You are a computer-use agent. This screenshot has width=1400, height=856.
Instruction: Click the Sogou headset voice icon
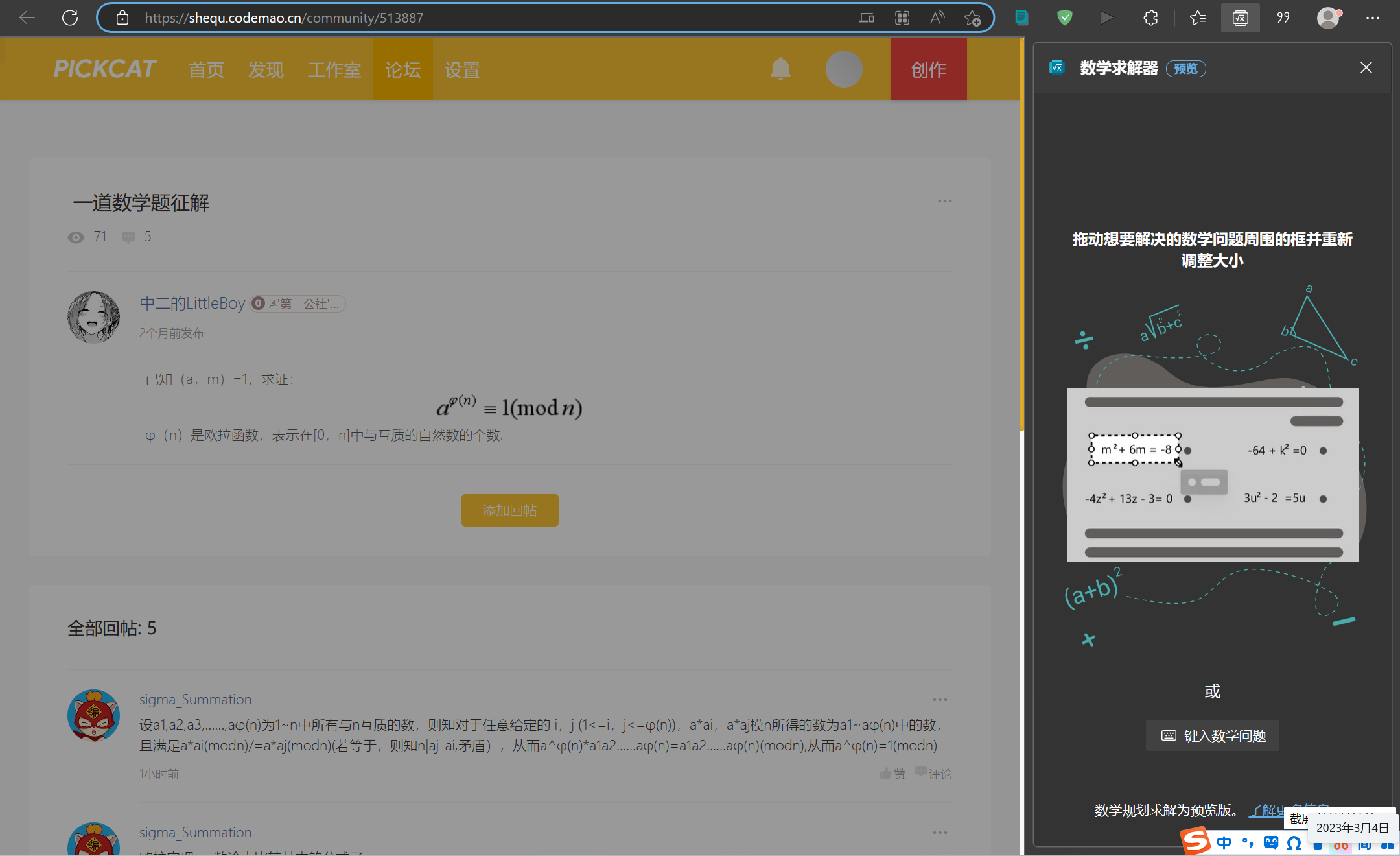(x=1294, y=843)
